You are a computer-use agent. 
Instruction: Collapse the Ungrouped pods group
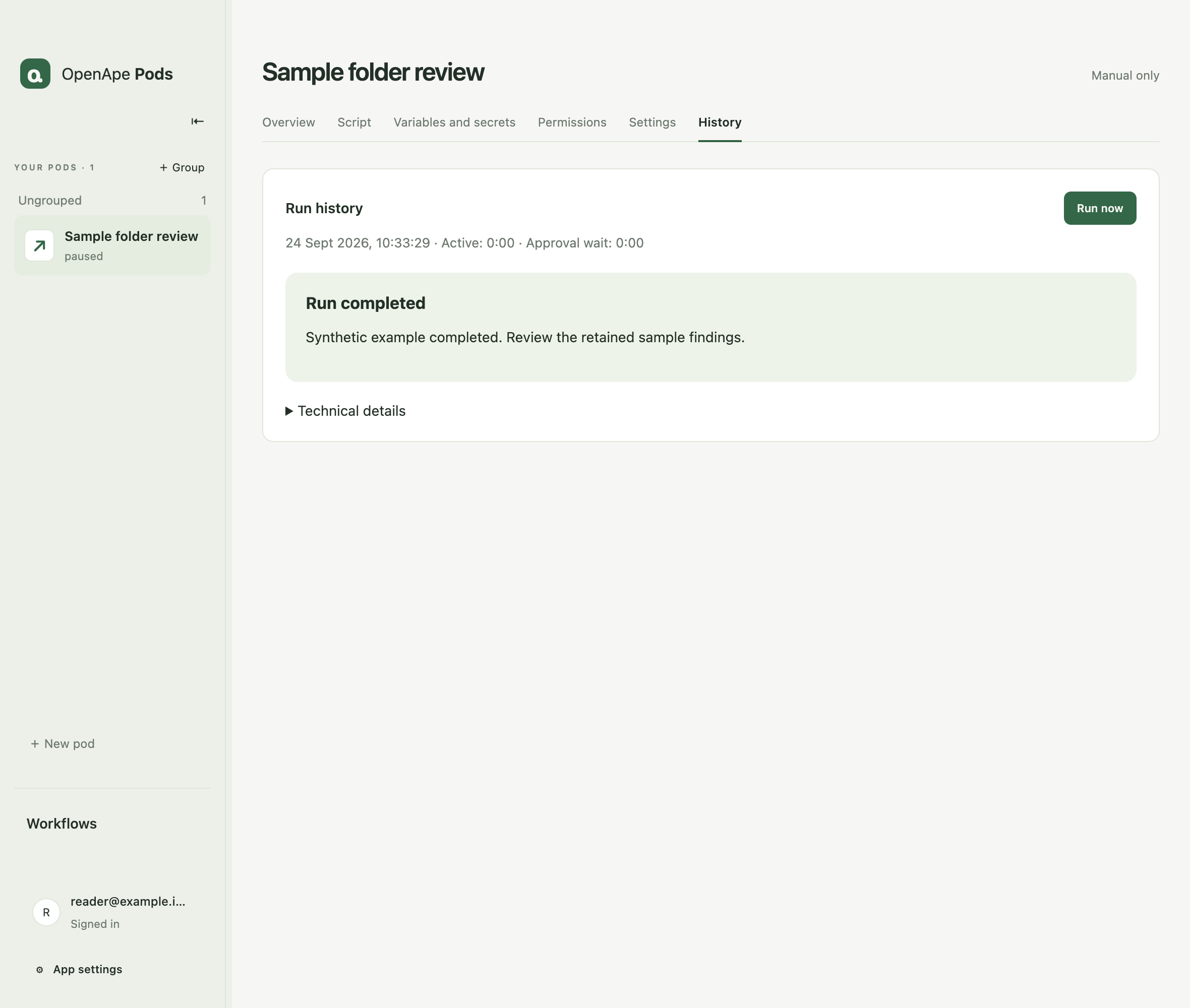pyautogui.click(x=112, y=201)
